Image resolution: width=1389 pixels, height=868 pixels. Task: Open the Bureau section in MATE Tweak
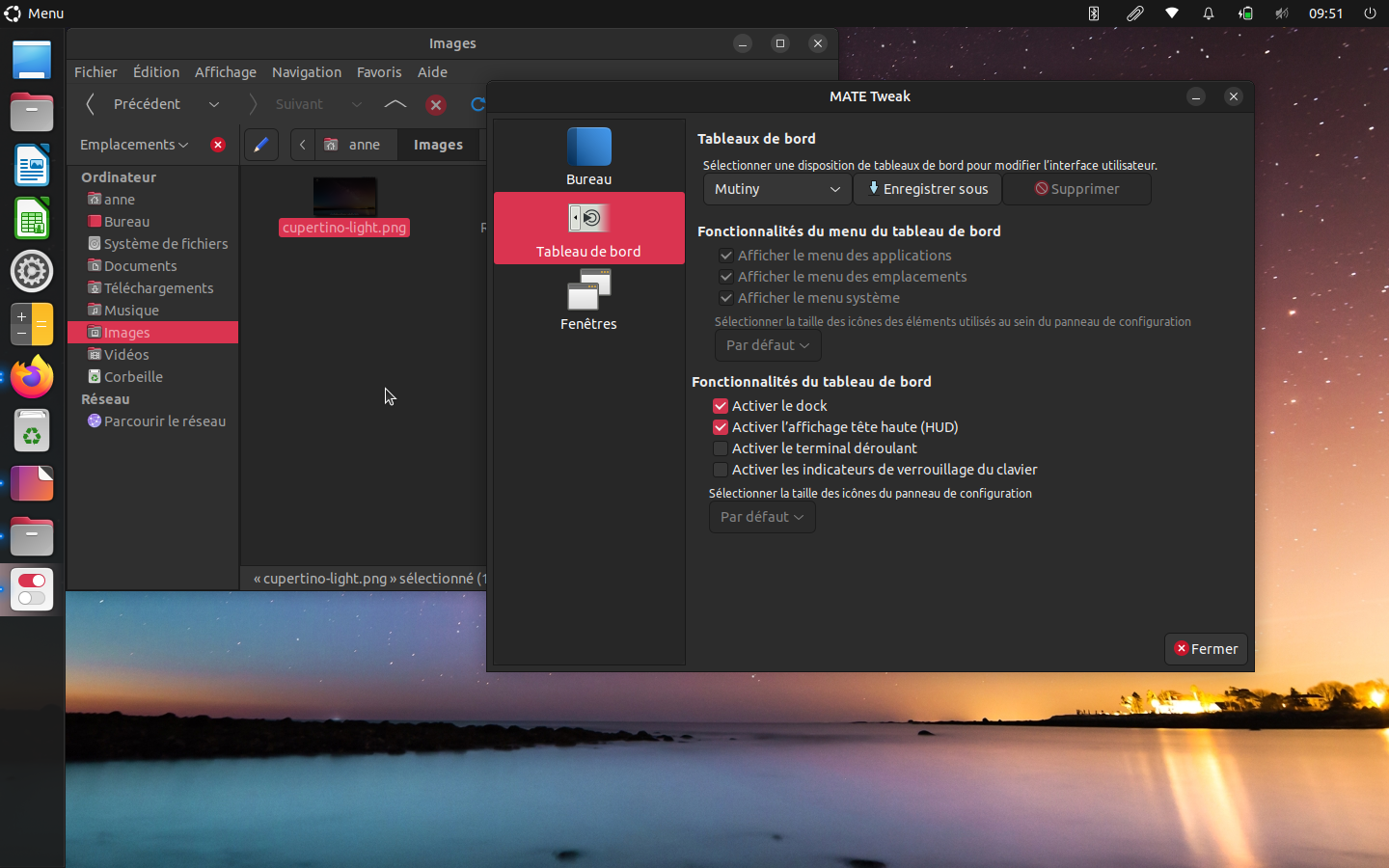[588, 156]
